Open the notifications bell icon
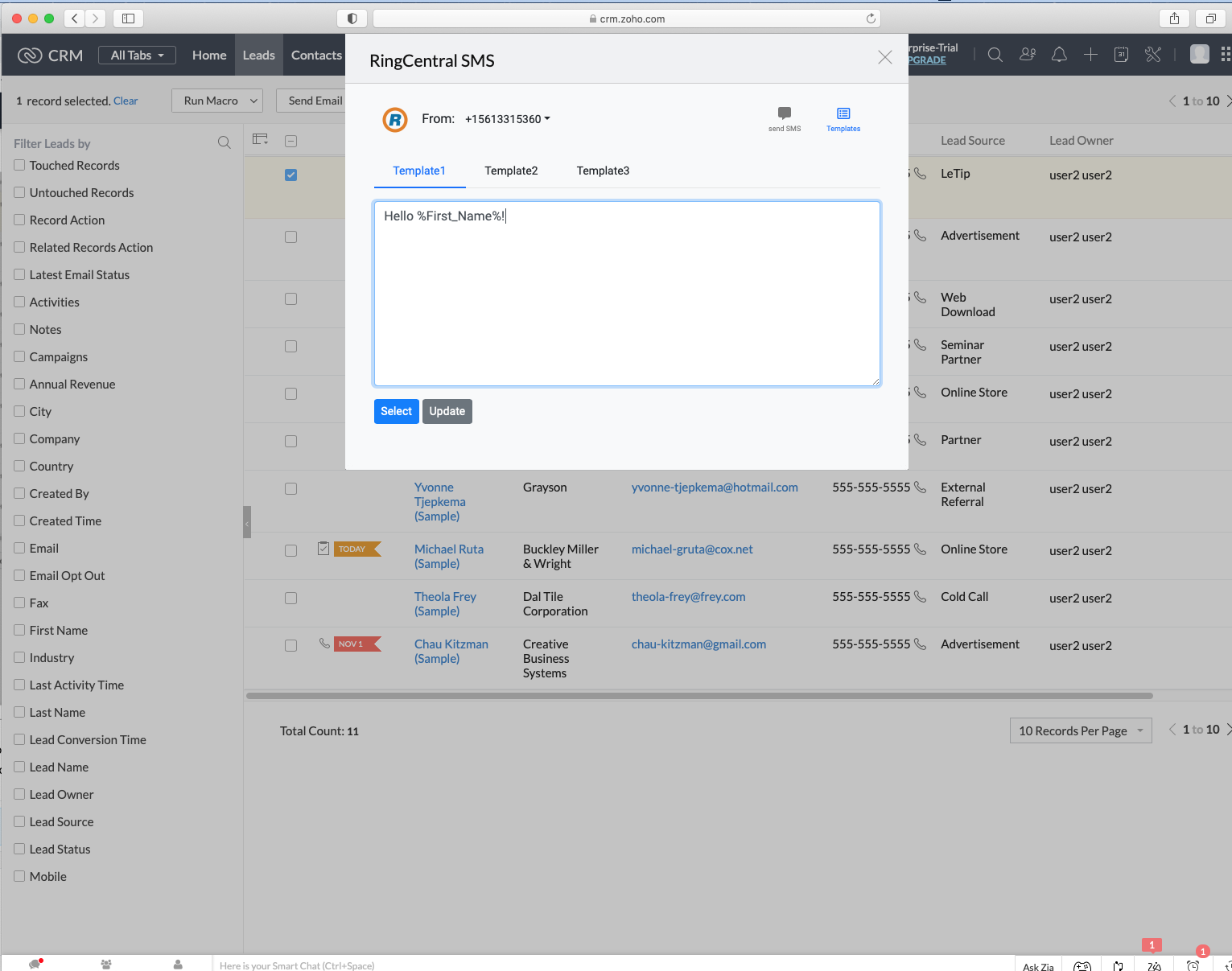Viewport: 1232px width, 971px height. [x=1059, y=55]
